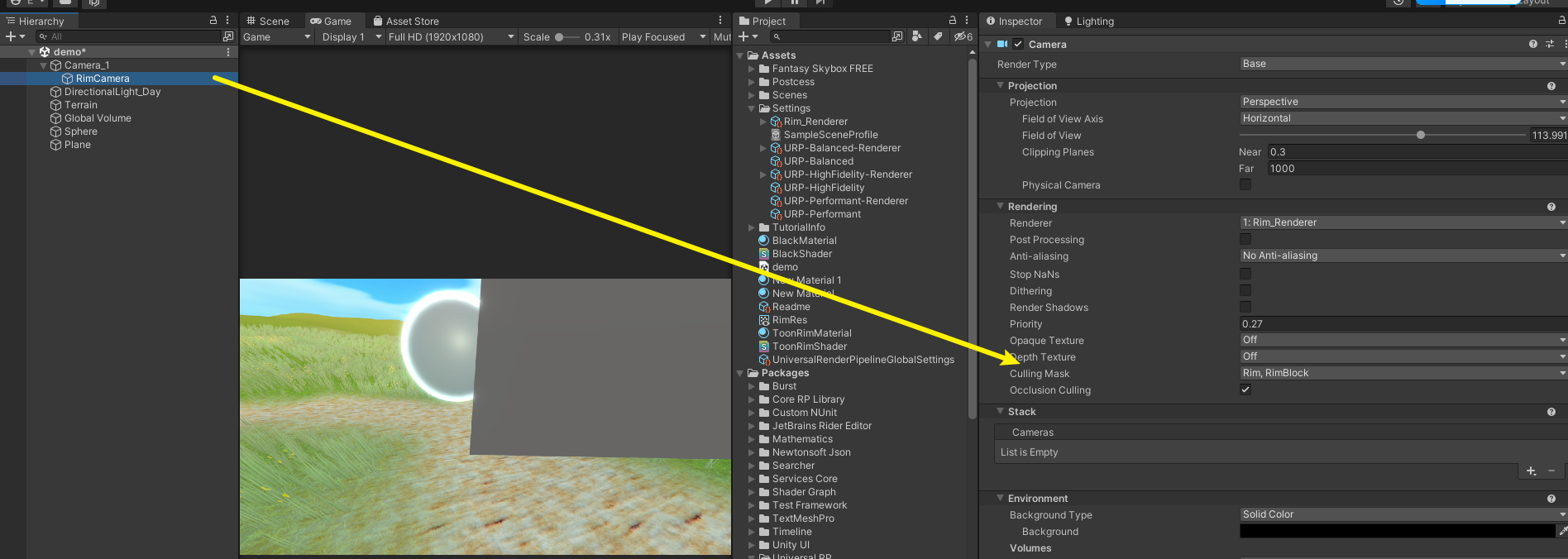The width and height of the screenshot is (1568, 559).
Task: Click the Project panel lock icon
Action: 953,21
